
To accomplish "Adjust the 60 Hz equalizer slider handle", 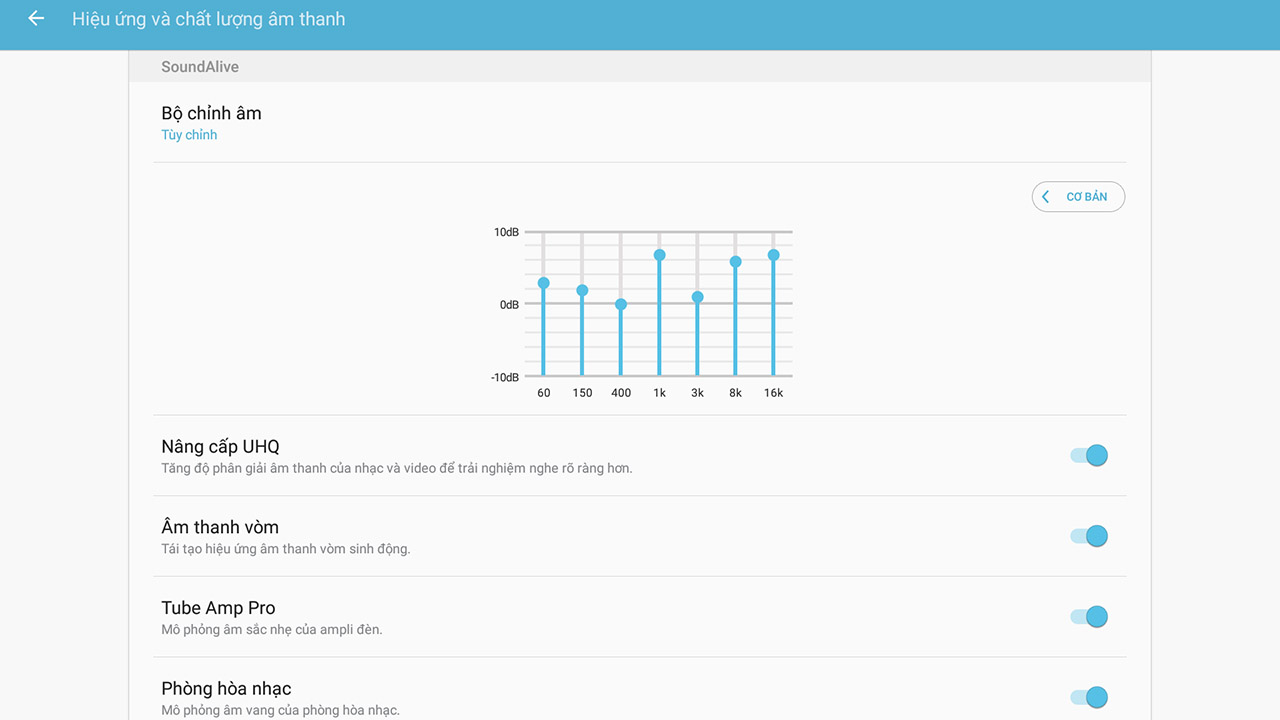I will pos(544,283).
